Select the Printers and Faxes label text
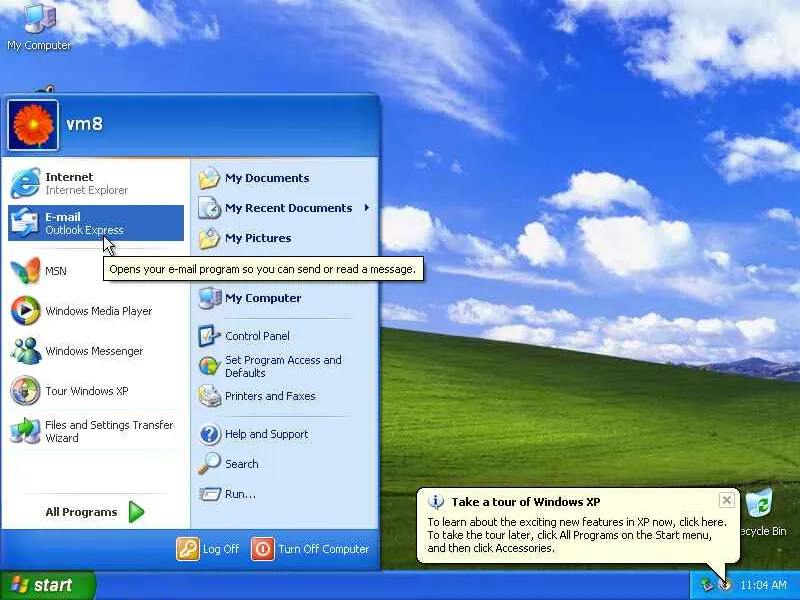This screenshot has height=600, width=800. click(270, 396)
